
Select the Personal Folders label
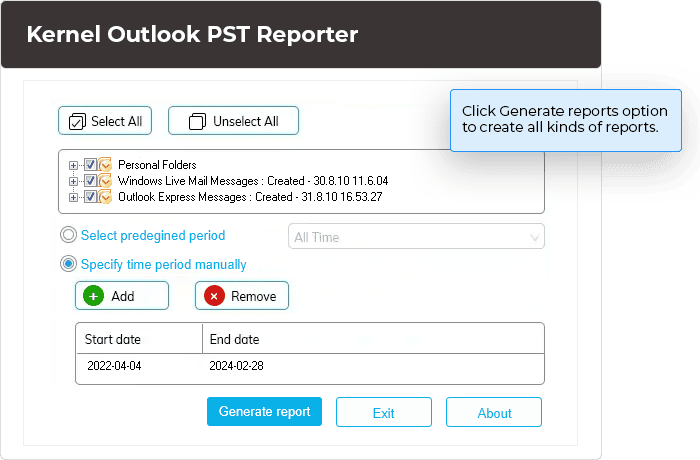[157, 165]
